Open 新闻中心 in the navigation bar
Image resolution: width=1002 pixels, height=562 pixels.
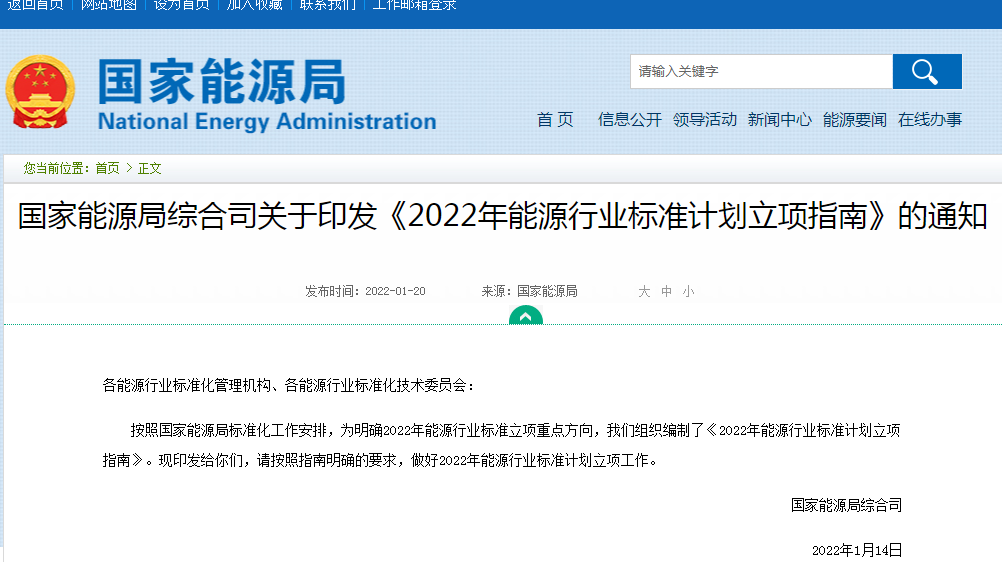(780, 120)
